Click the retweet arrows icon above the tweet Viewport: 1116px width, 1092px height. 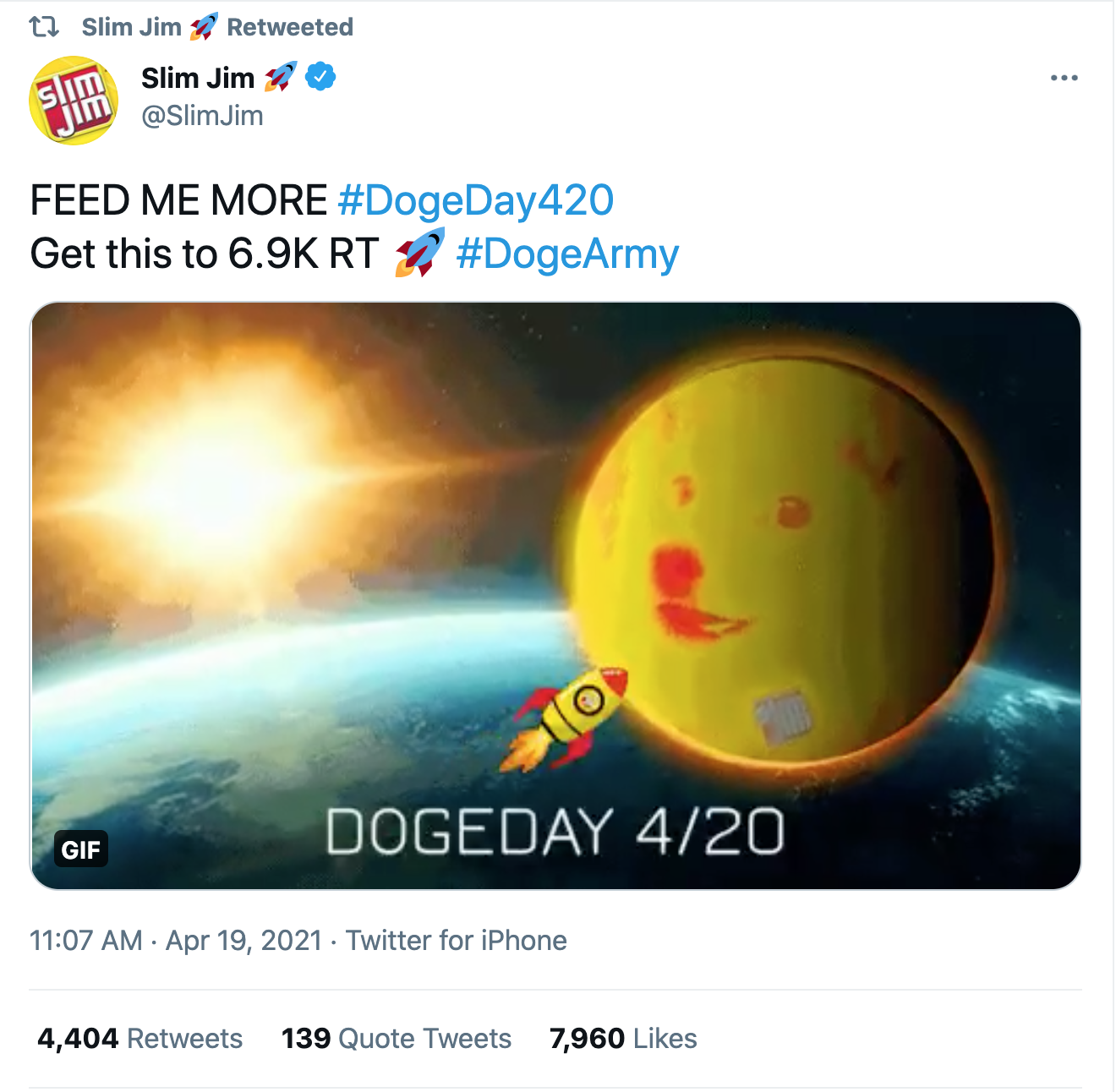coord(44,27)
